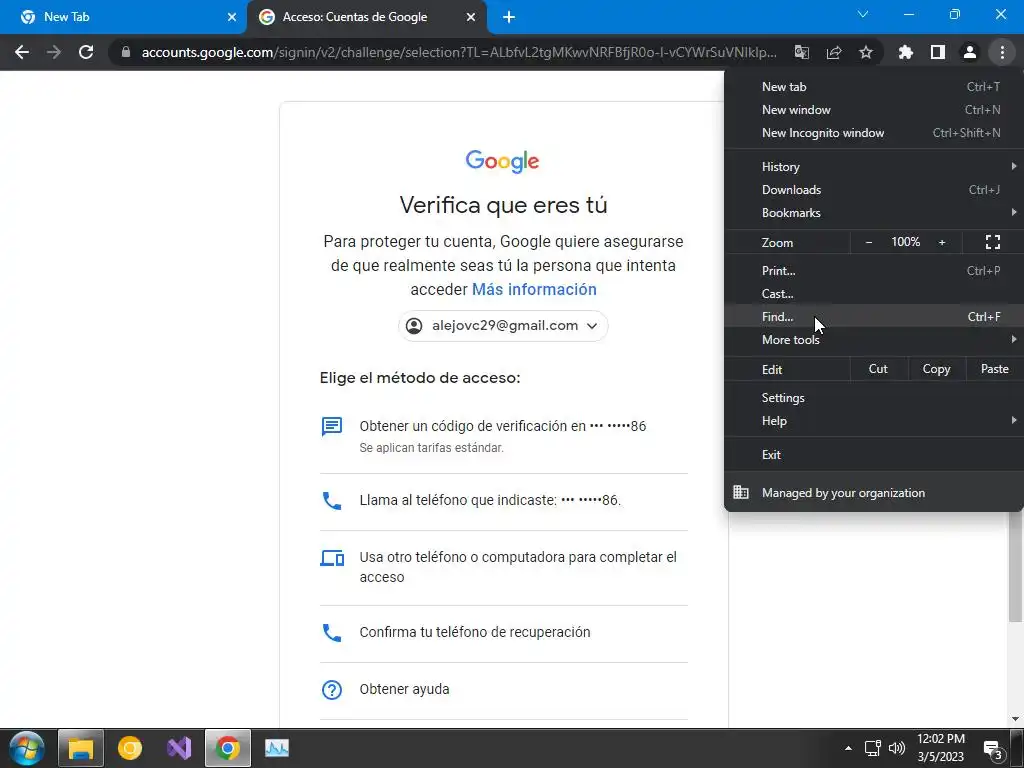Open the Más información link
The width and height of the screenshot is (1024, 768).
[x=534, y=289]
